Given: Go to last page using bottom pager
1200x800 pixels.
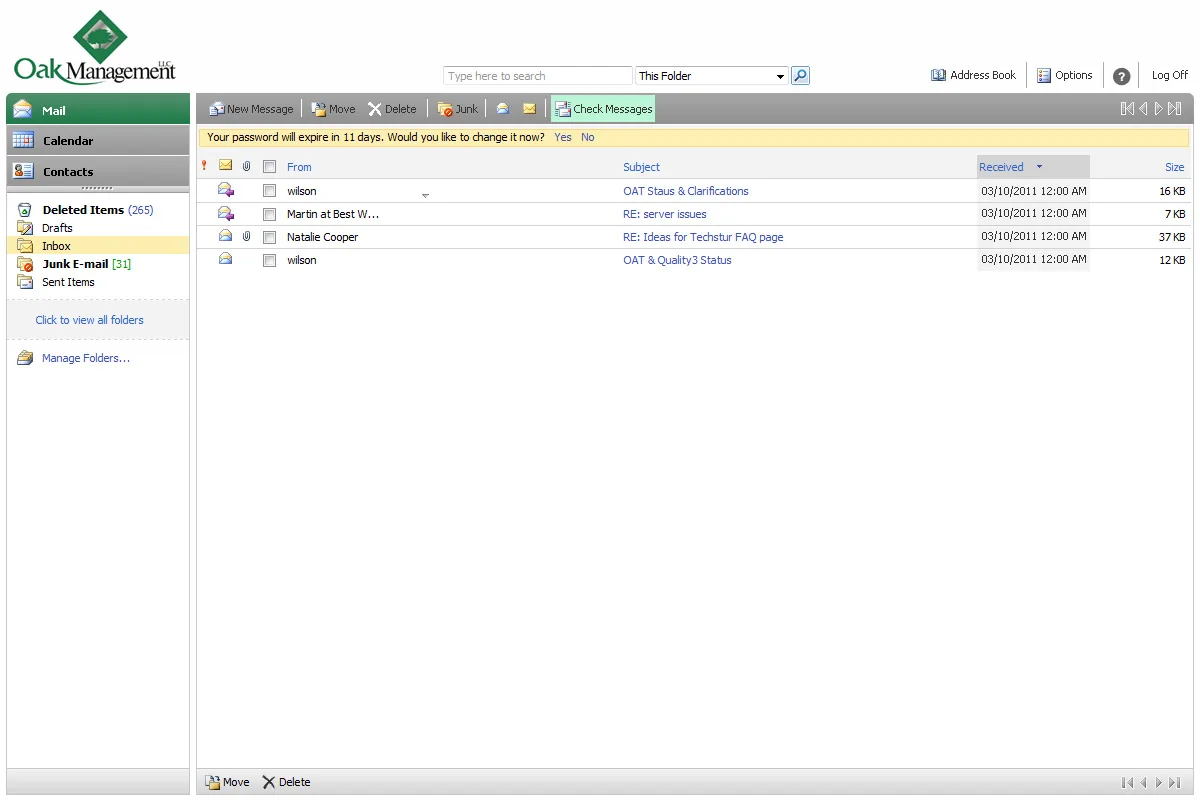Looking at the screenshot, I should pyautogui.click(x=1175, y=783).
